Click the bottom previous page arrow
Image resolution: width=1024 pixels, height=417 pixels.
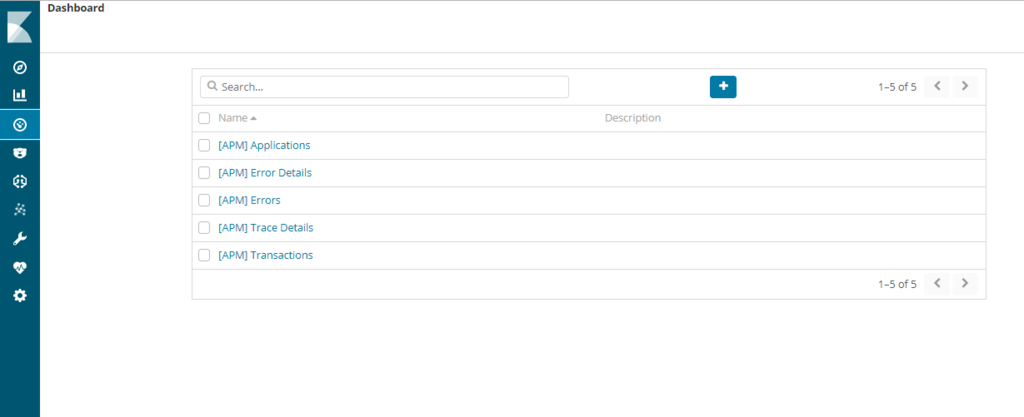coord(936,284)
